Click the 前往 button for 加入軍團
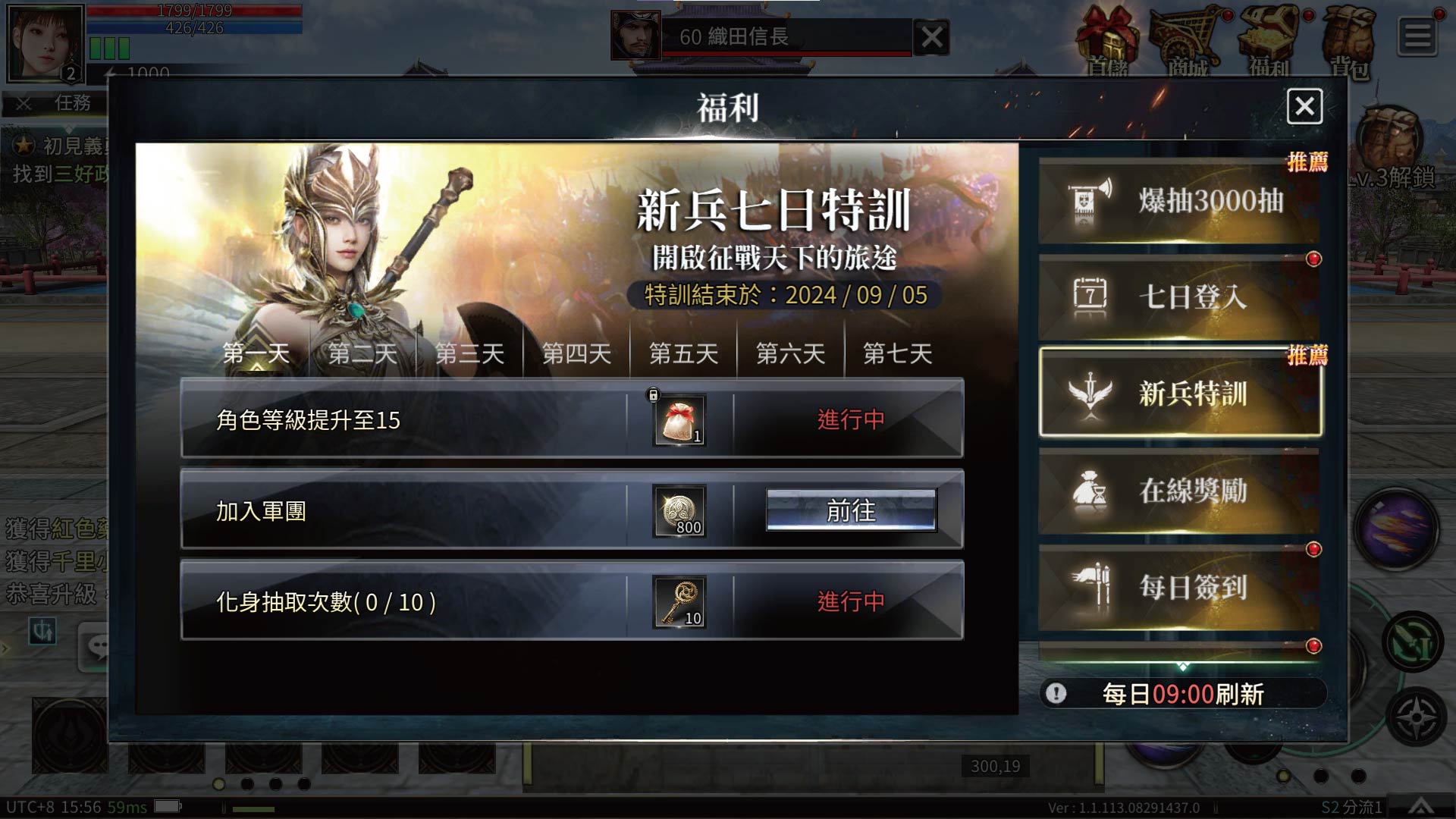Screen dimensions: 1456x819 (852, 510)
